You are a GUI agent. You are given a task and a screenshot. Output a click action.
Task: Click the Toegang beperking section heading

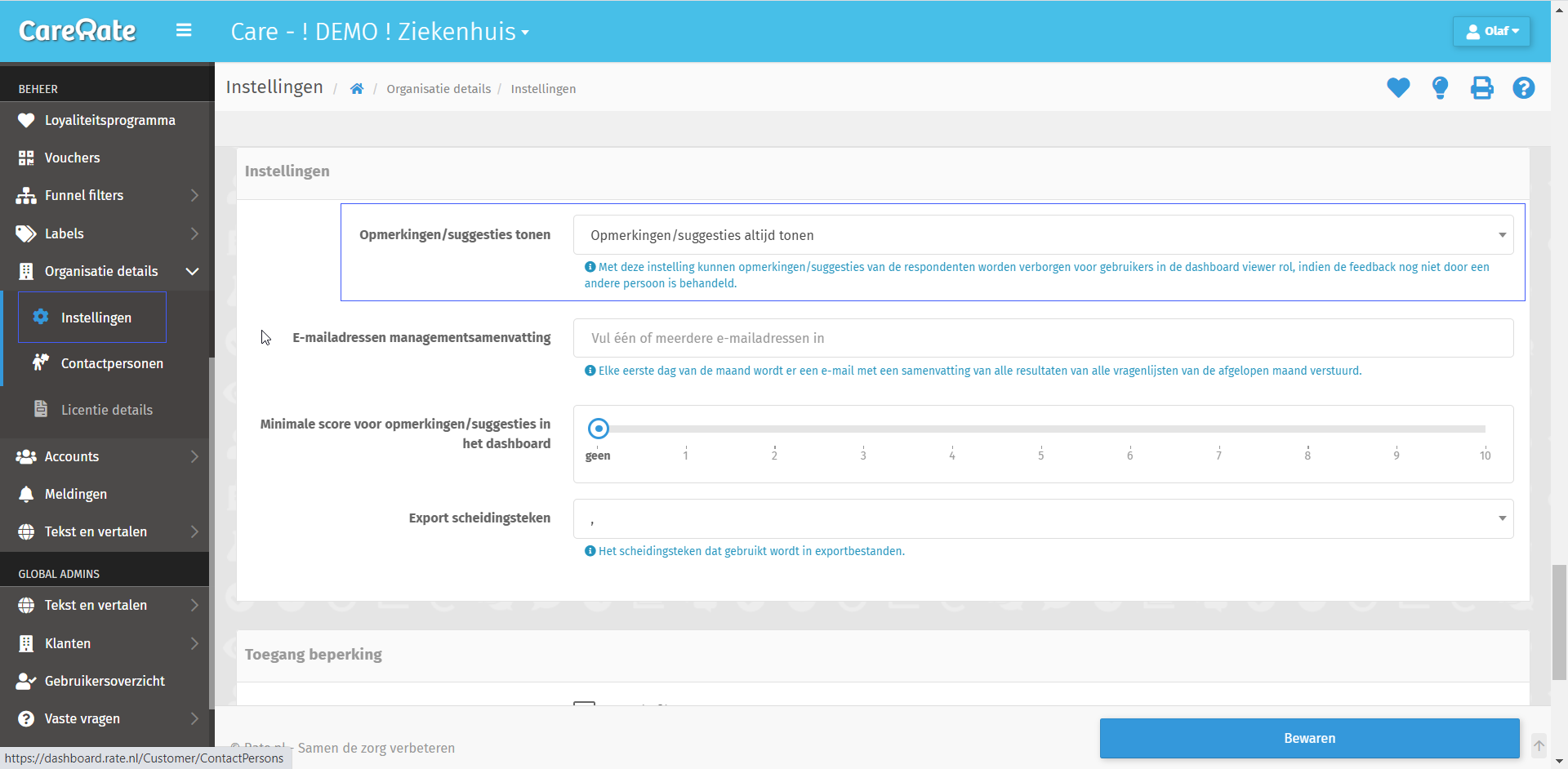tap(314, 654)
